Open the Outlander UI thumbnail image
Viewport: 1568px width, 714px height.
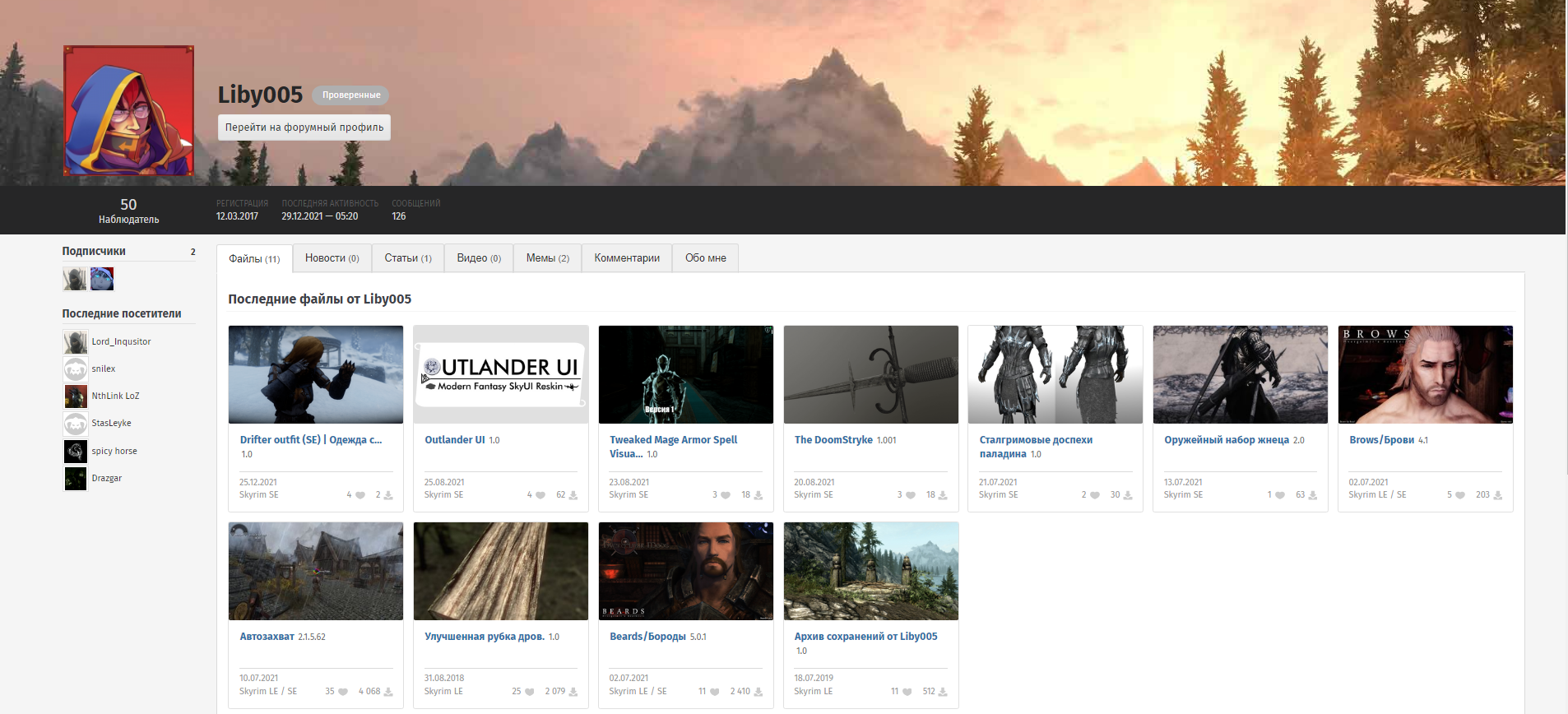tap(501, 374)
